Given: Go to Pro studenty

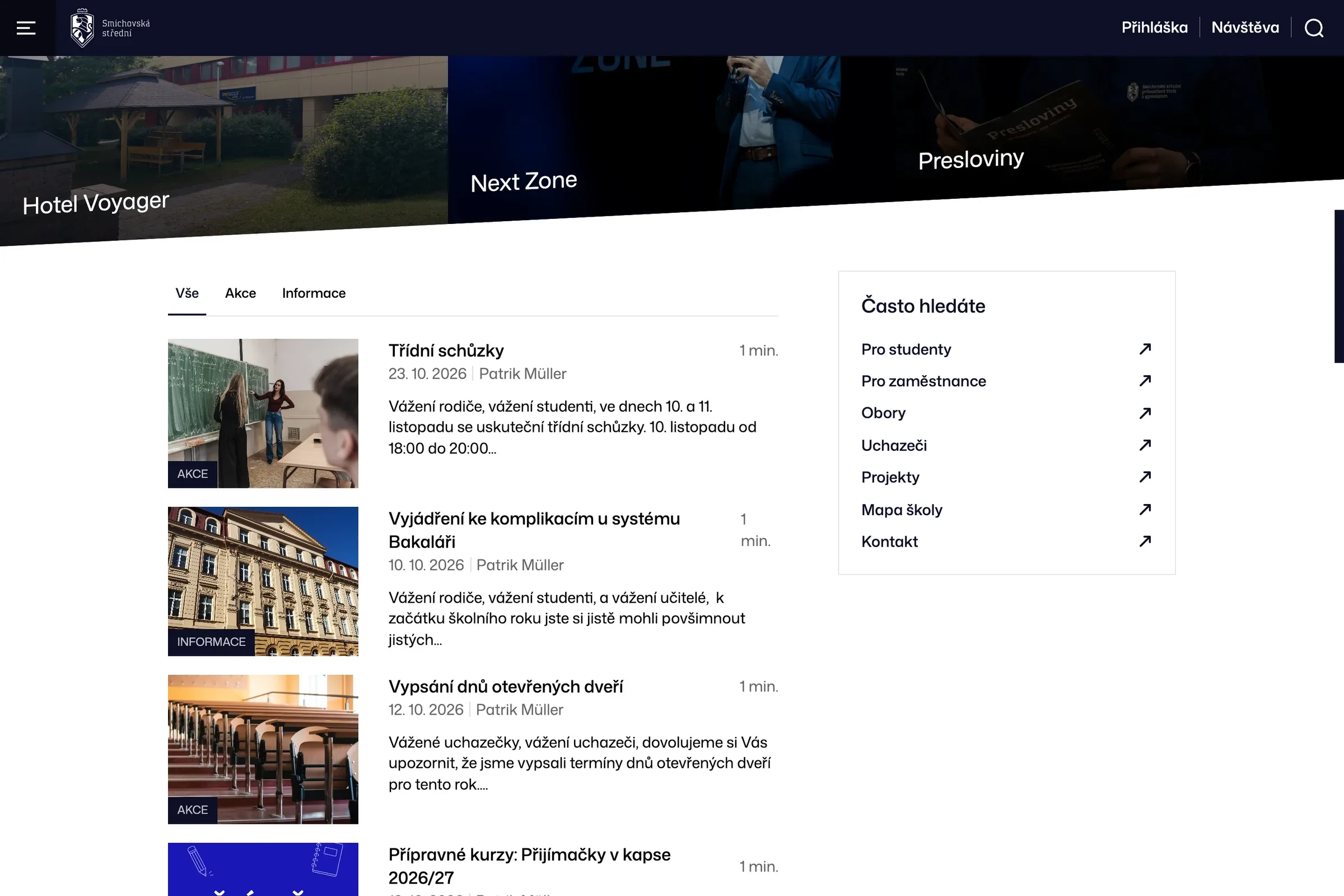Looking at the screenshot, I should pyautogui.click(x=906, y=349).
